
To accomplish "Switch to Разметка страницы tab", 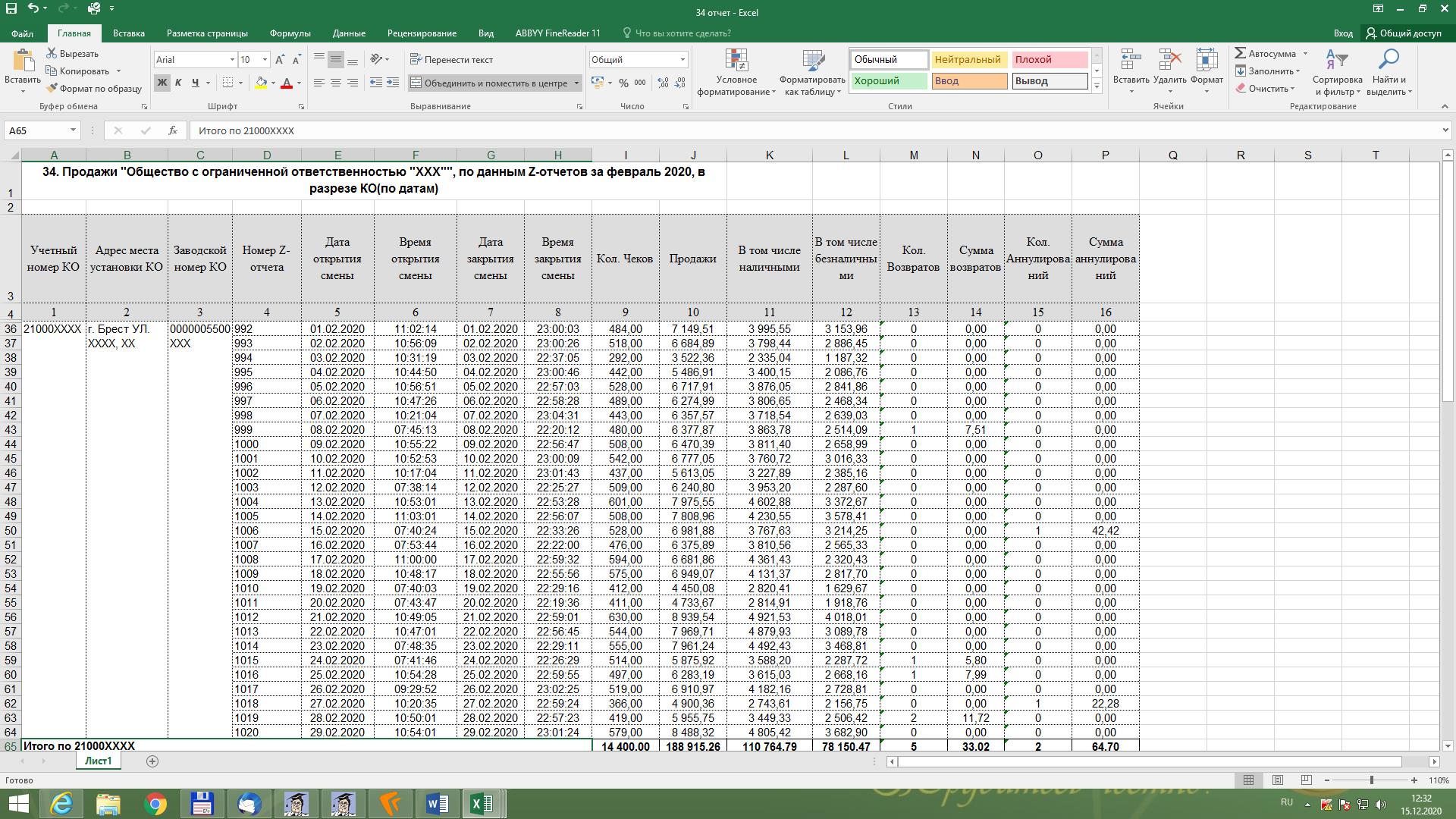I will coord(207,33).
